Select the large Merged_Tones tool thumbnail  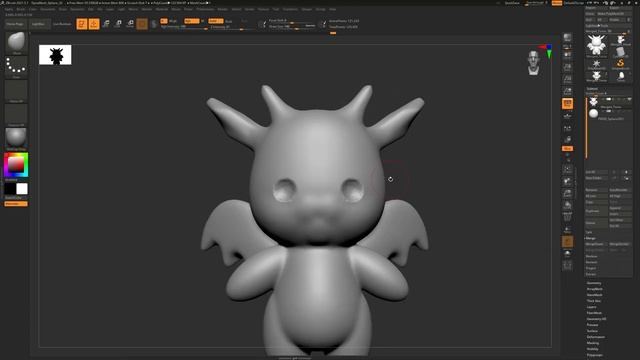[596, 45]
